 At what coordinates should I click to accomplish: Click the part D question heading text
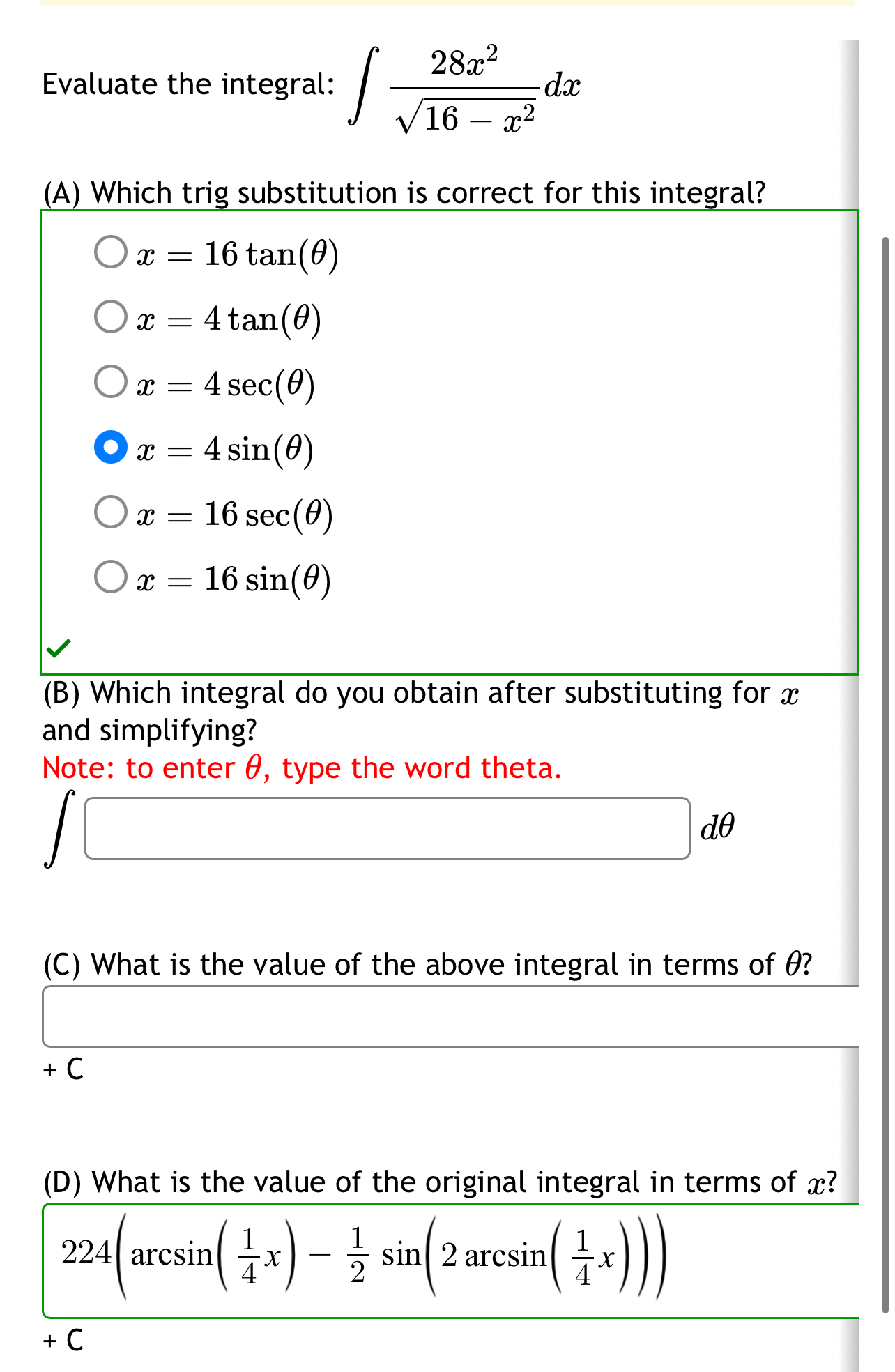pyautogui.click(x=439, y=1181)
